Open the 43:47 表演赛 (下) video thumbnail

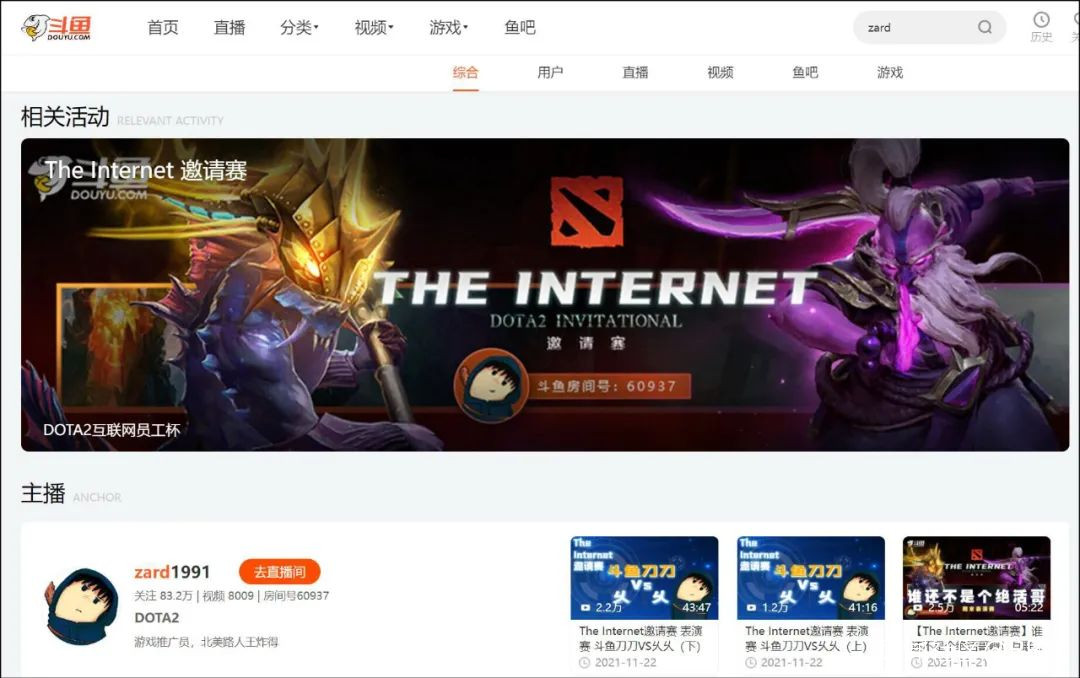(x=644, y=578)
